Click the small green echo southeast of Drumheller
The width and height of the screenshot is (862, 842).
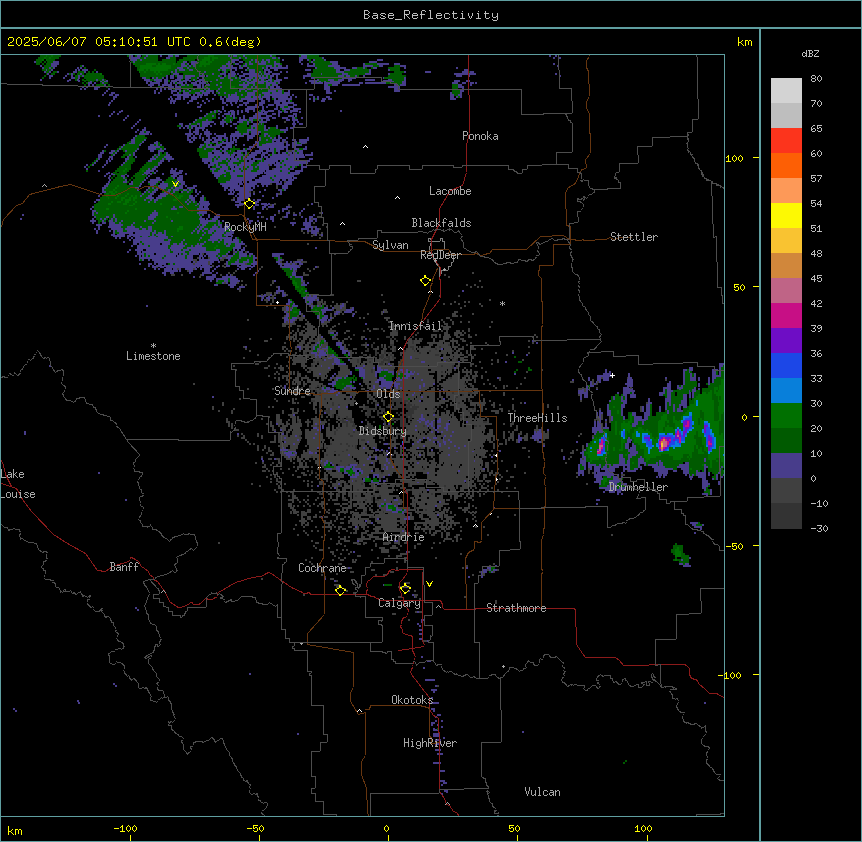[x=681, y=554]
